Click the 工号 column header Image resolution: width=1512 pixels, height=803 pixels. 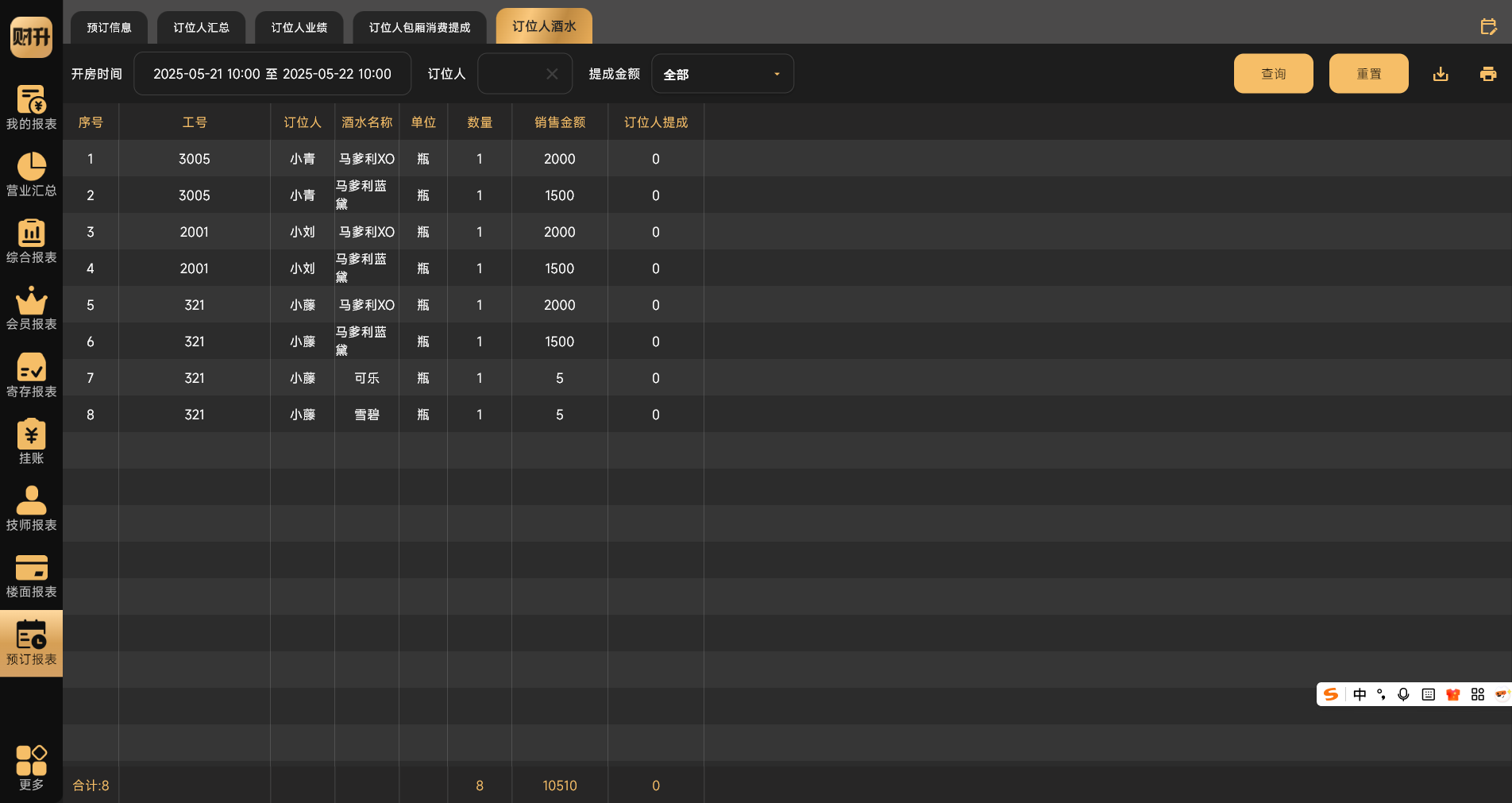pos(195,122)
